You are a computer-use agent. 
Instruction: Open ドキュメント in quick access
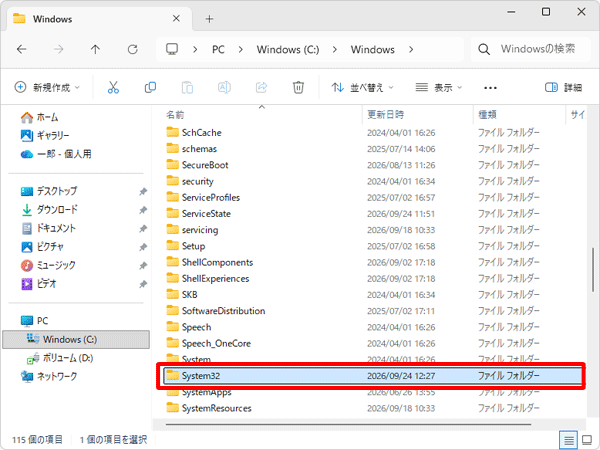pyautogui.click(x=48, y=228)
